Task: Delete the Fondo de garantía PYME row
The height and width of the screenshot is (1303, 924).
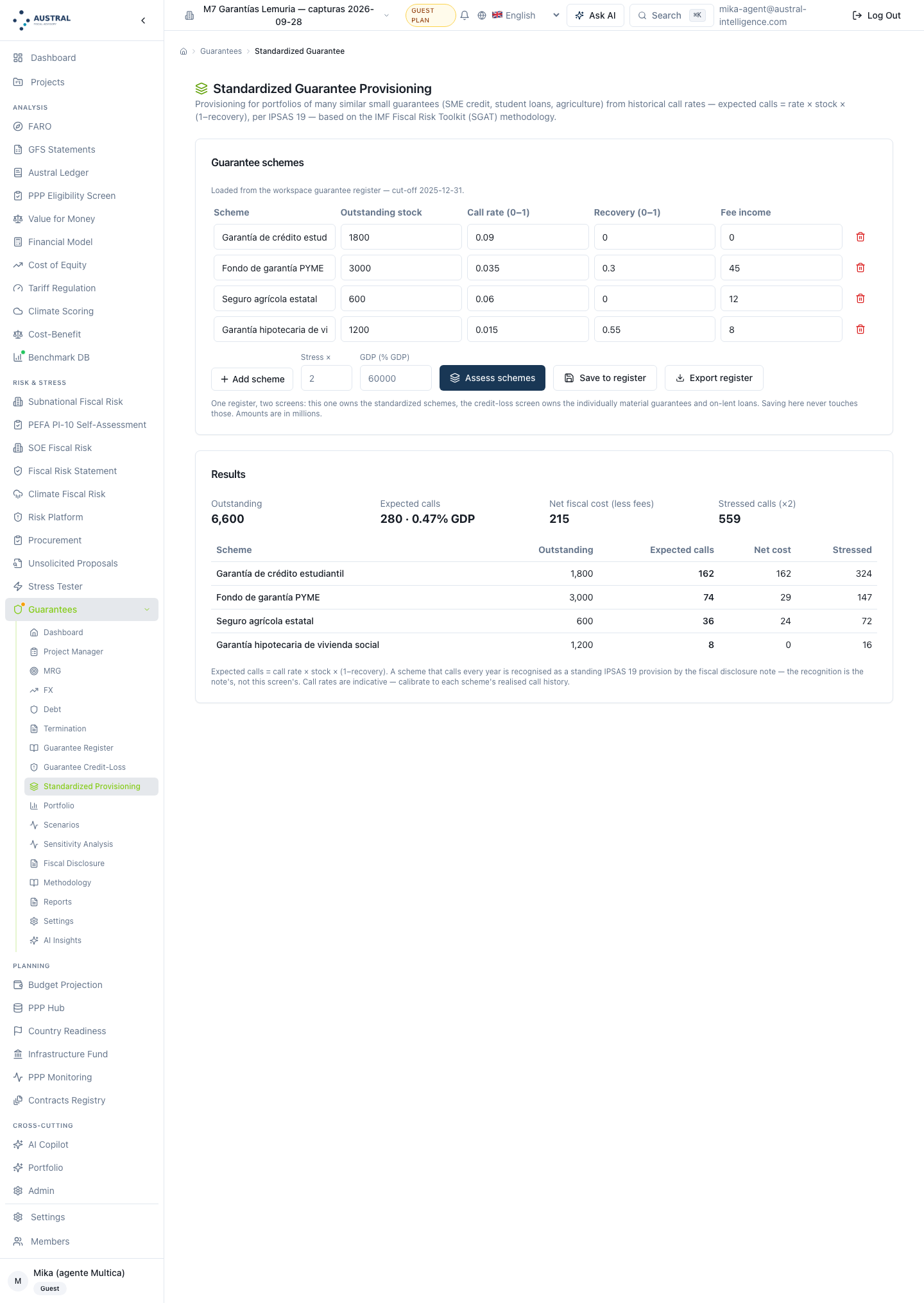Action: (x=860, y=268)
